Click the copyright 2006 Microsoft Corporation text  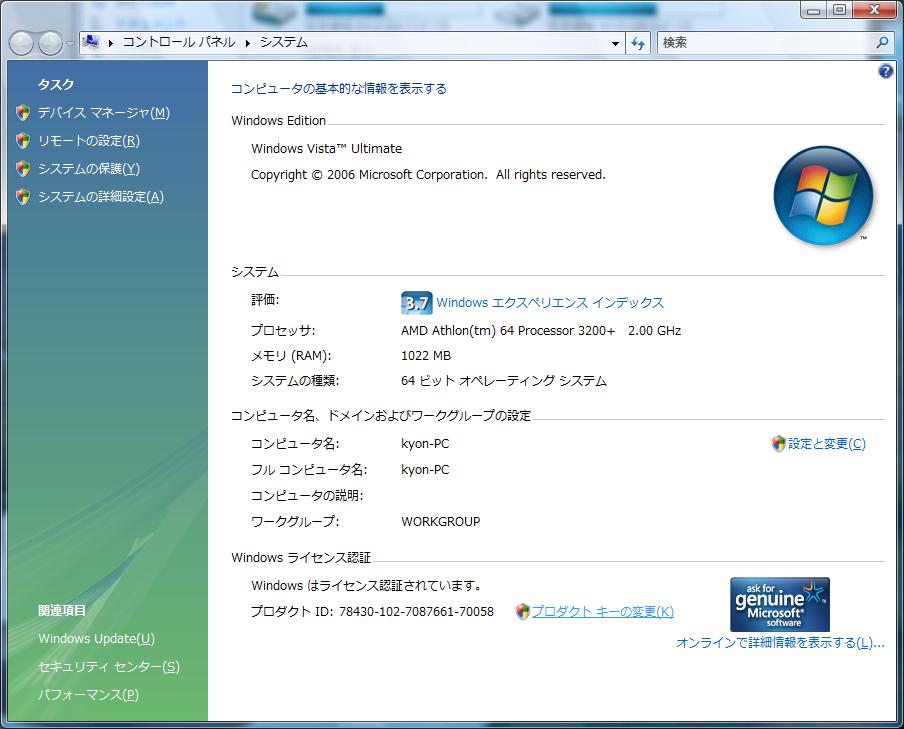pos(428,175)
